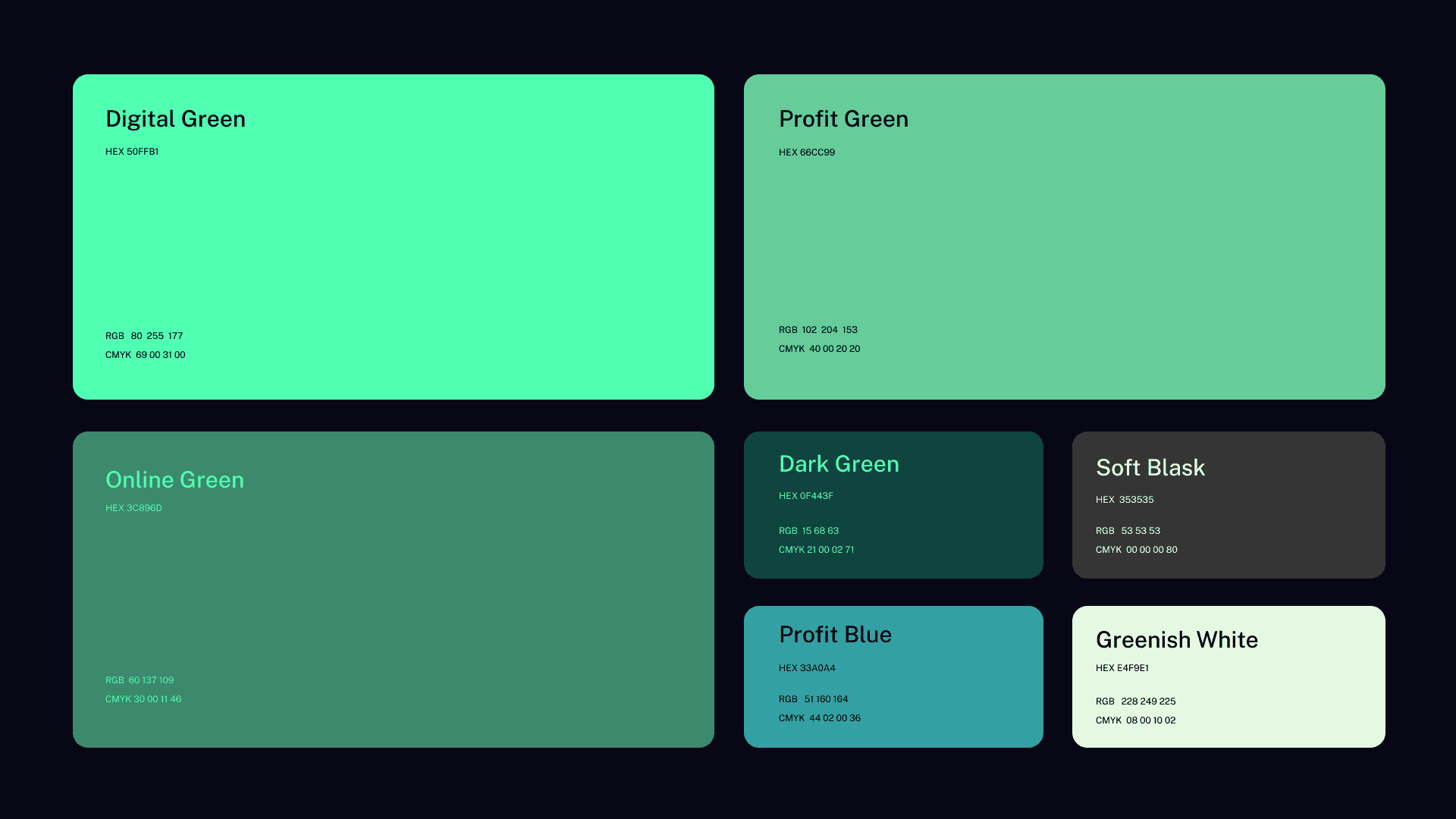Click the Profit Blue heading
This screenshot has height=819, width=1456.
tap(835, 635)
